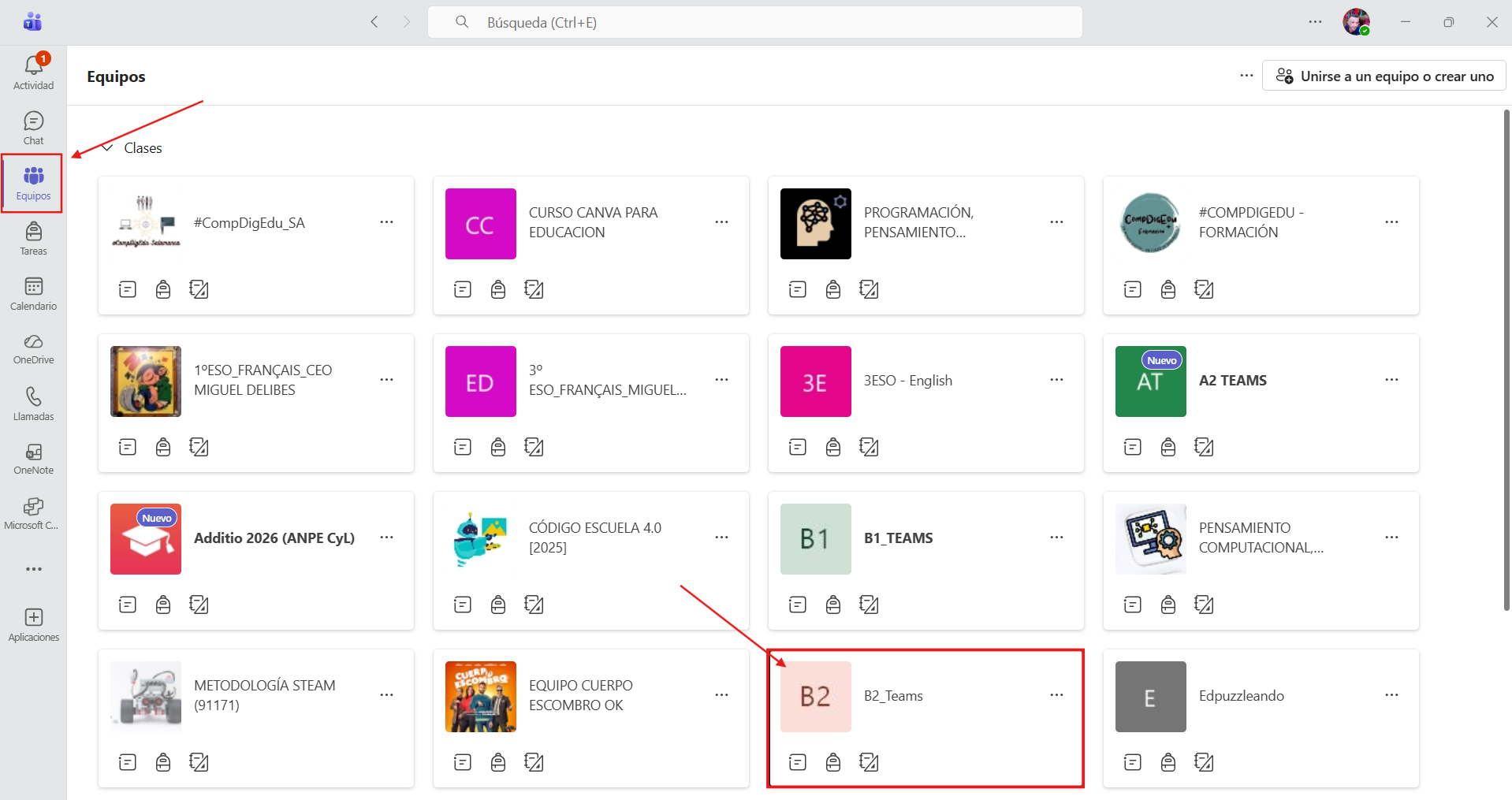The height and width of the screenshot is (800, 1512).
Task: Open the CC thumbnail of CURSO CANVA
Action: pyautogui.click(x=481, y=224)
